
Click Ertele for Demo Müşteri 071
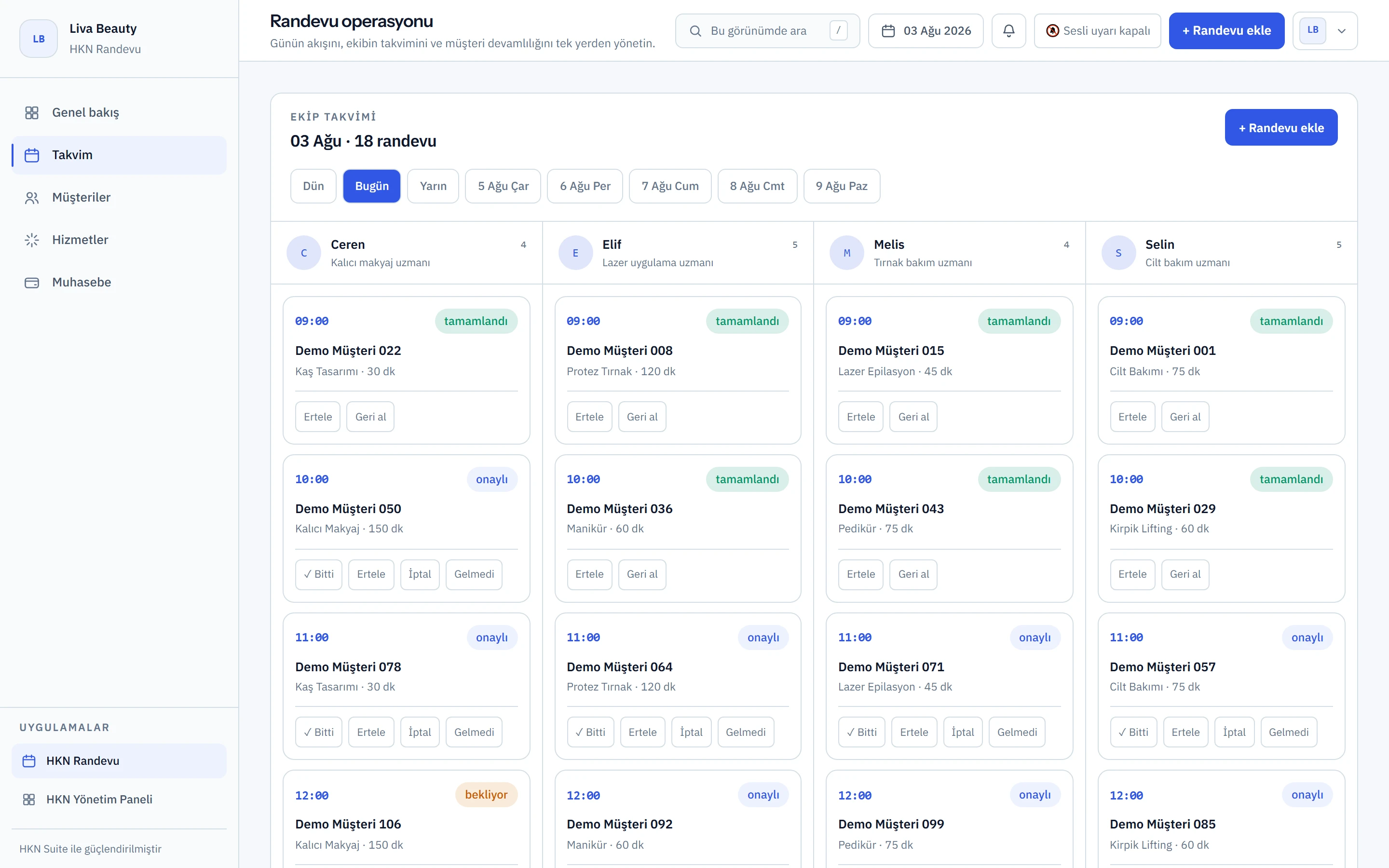point(914,732)
